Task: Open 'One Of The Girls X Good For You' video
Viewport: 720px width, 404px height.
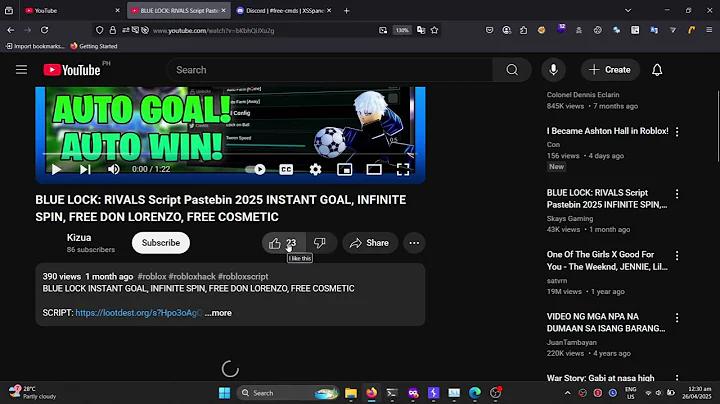Action: [607, 260]
